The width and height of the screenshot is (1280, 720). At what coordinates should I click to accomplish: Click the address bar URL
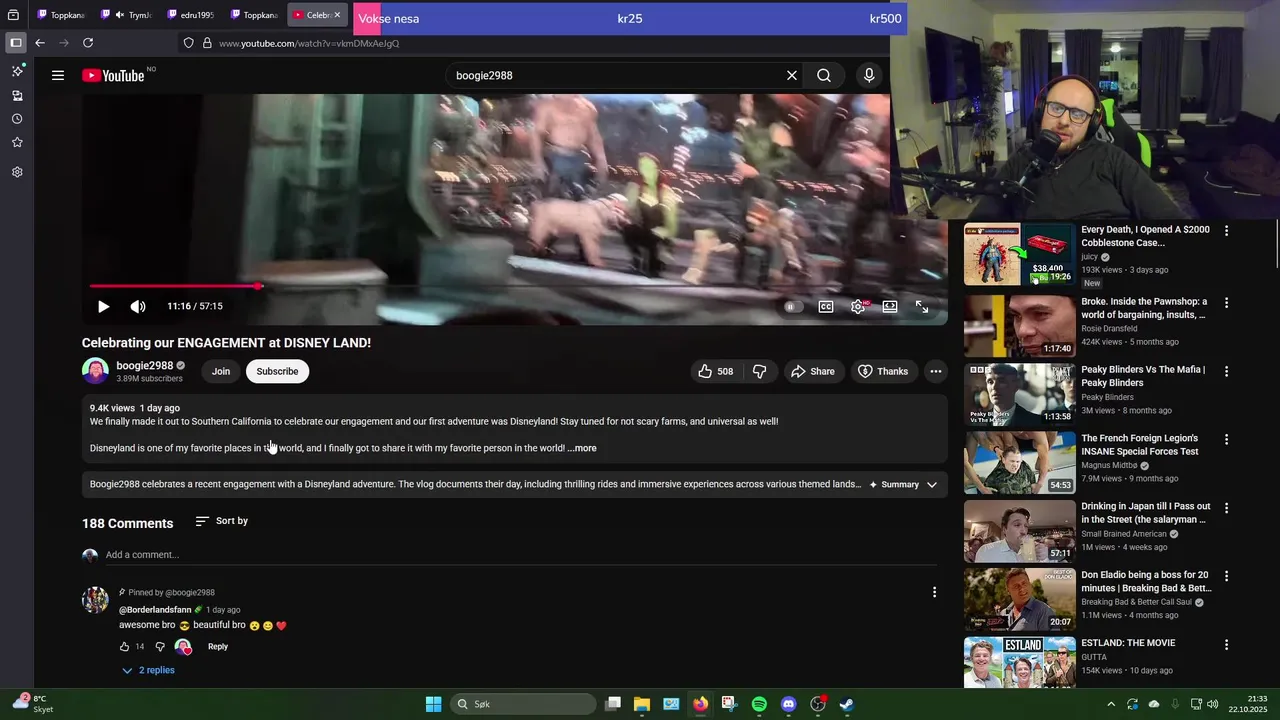pos(309,43)
